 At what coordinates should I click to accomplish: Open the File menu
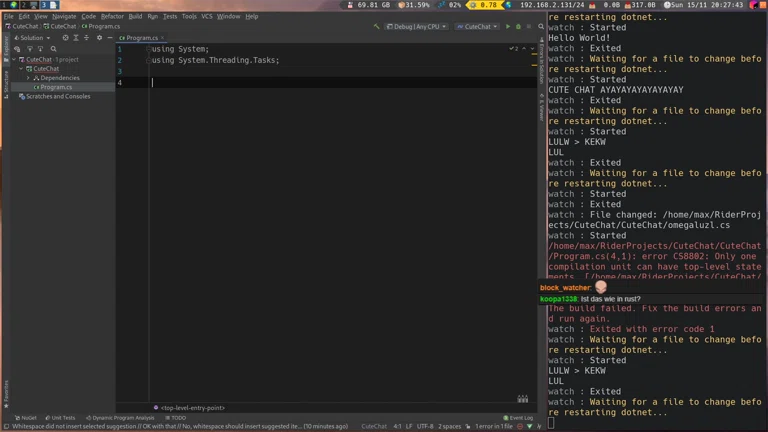point(9,16)
